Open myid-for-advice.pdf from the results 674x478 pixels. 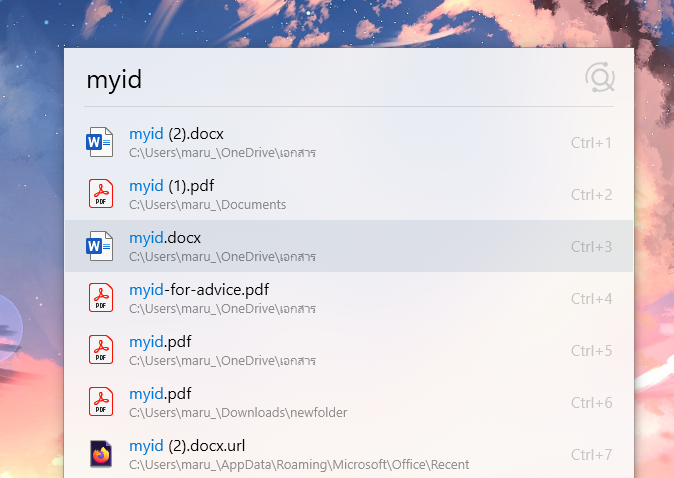click(349, 298)
